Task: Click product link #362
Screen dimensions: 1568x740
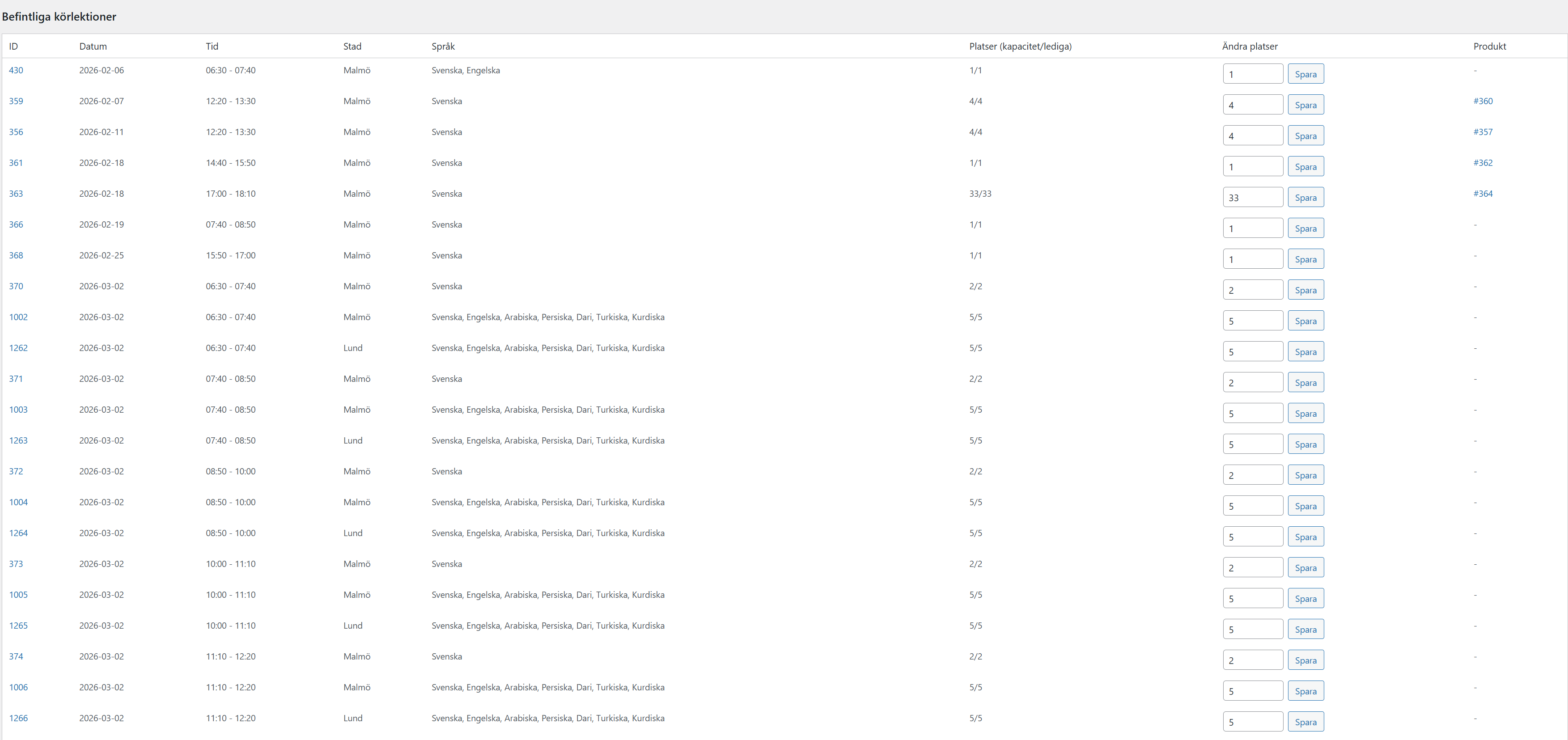Action: (1482, 163)
